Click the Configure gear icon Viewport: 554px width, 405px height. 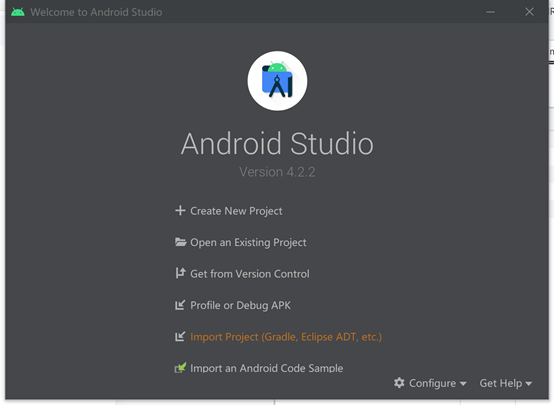[x=399, y=383]
